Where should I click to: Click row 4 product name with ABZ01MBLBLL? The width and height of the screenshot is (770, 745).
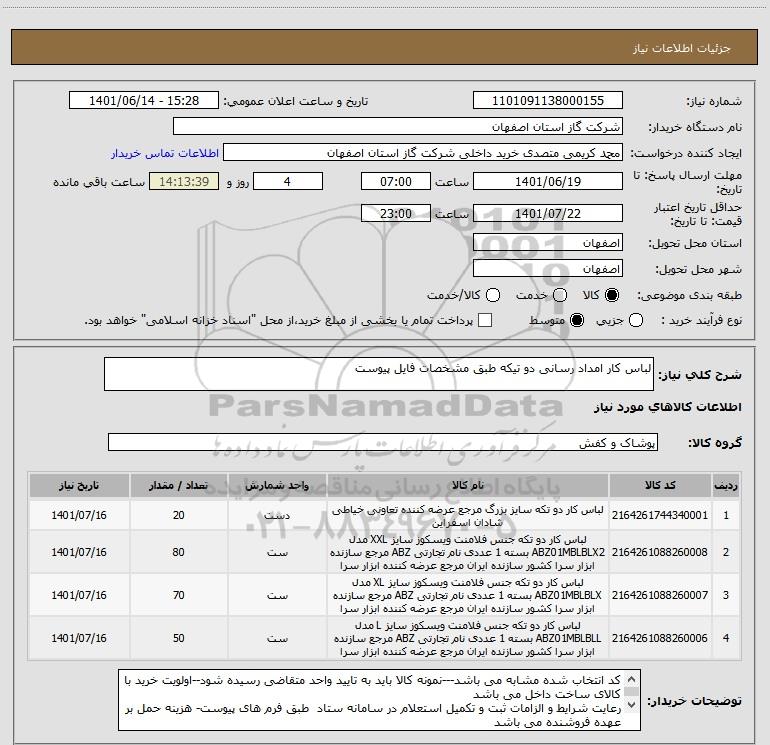(468, 638)
